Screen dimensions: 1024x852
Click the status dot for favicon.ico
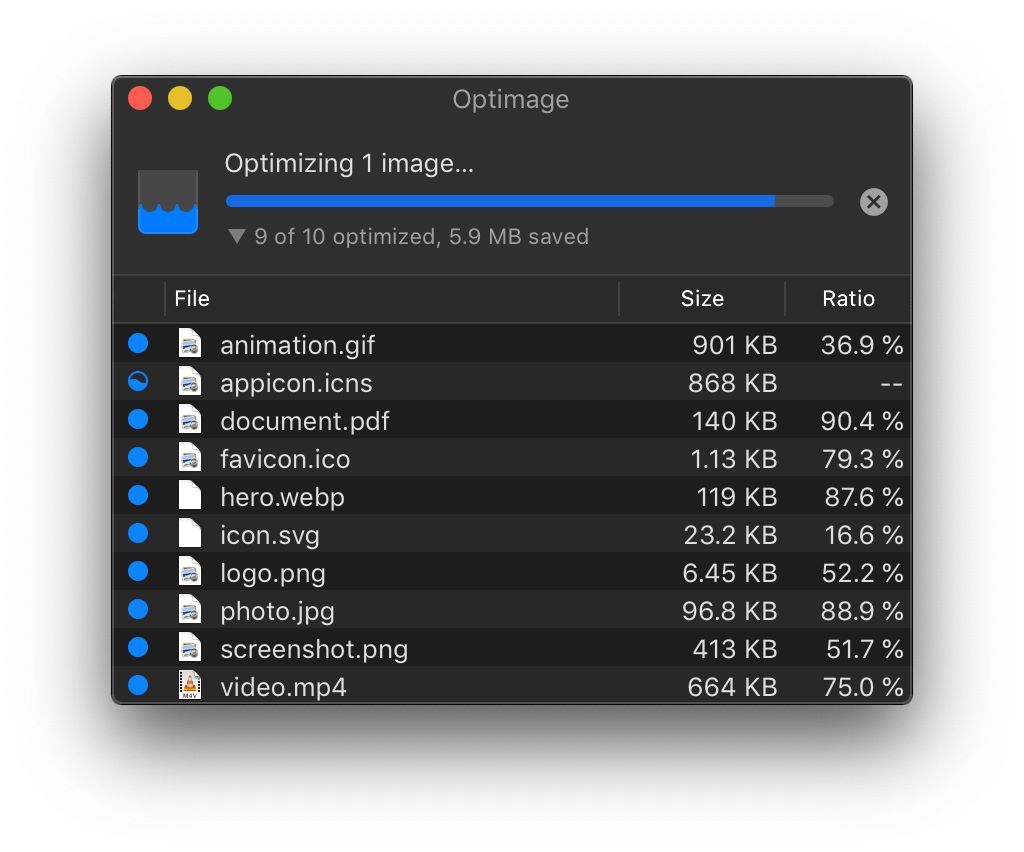pos(138,456)
